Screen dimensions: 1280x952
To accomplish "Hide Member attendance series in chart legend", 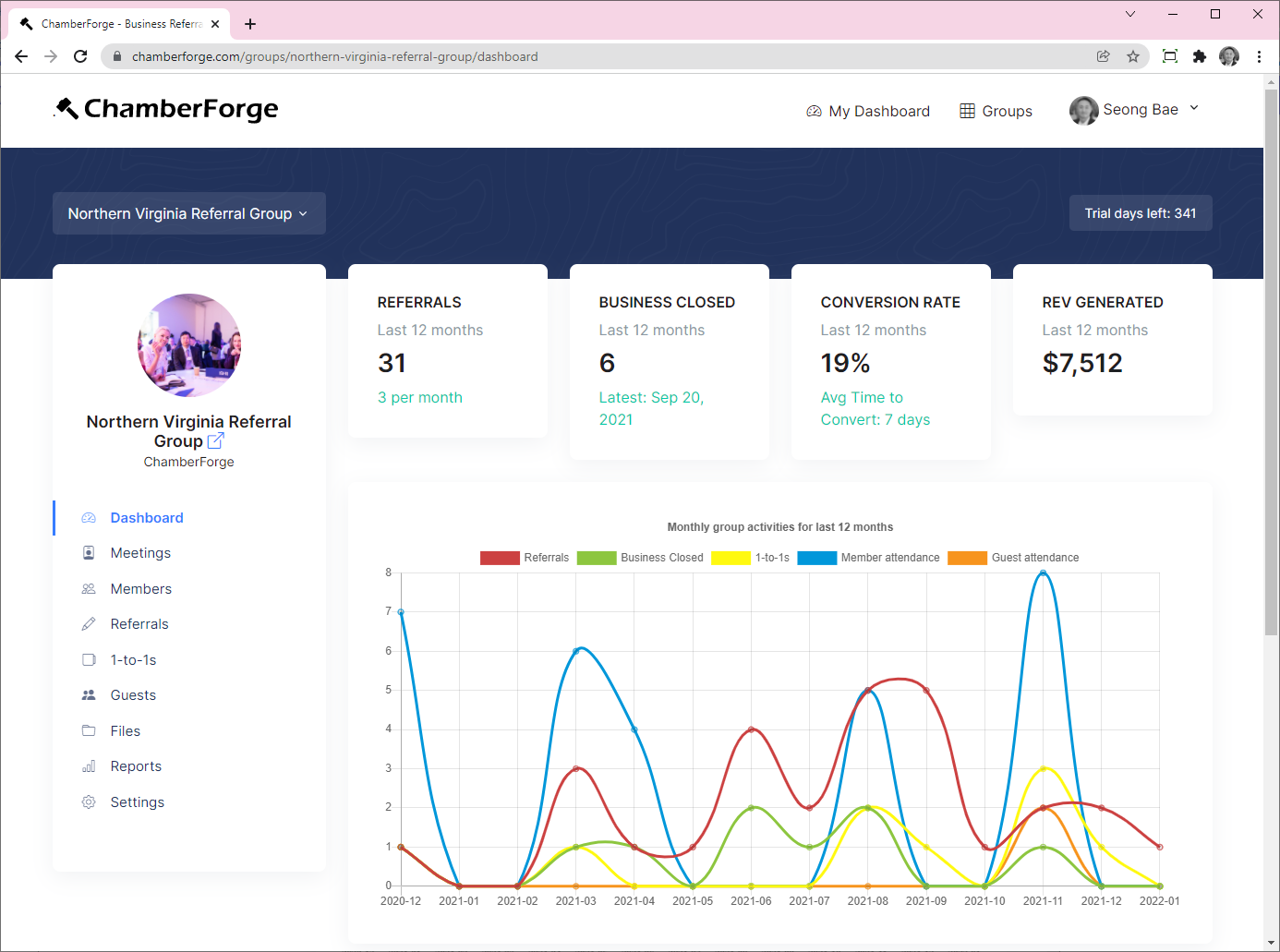I will pyautogui.click(x=868, y=558).
